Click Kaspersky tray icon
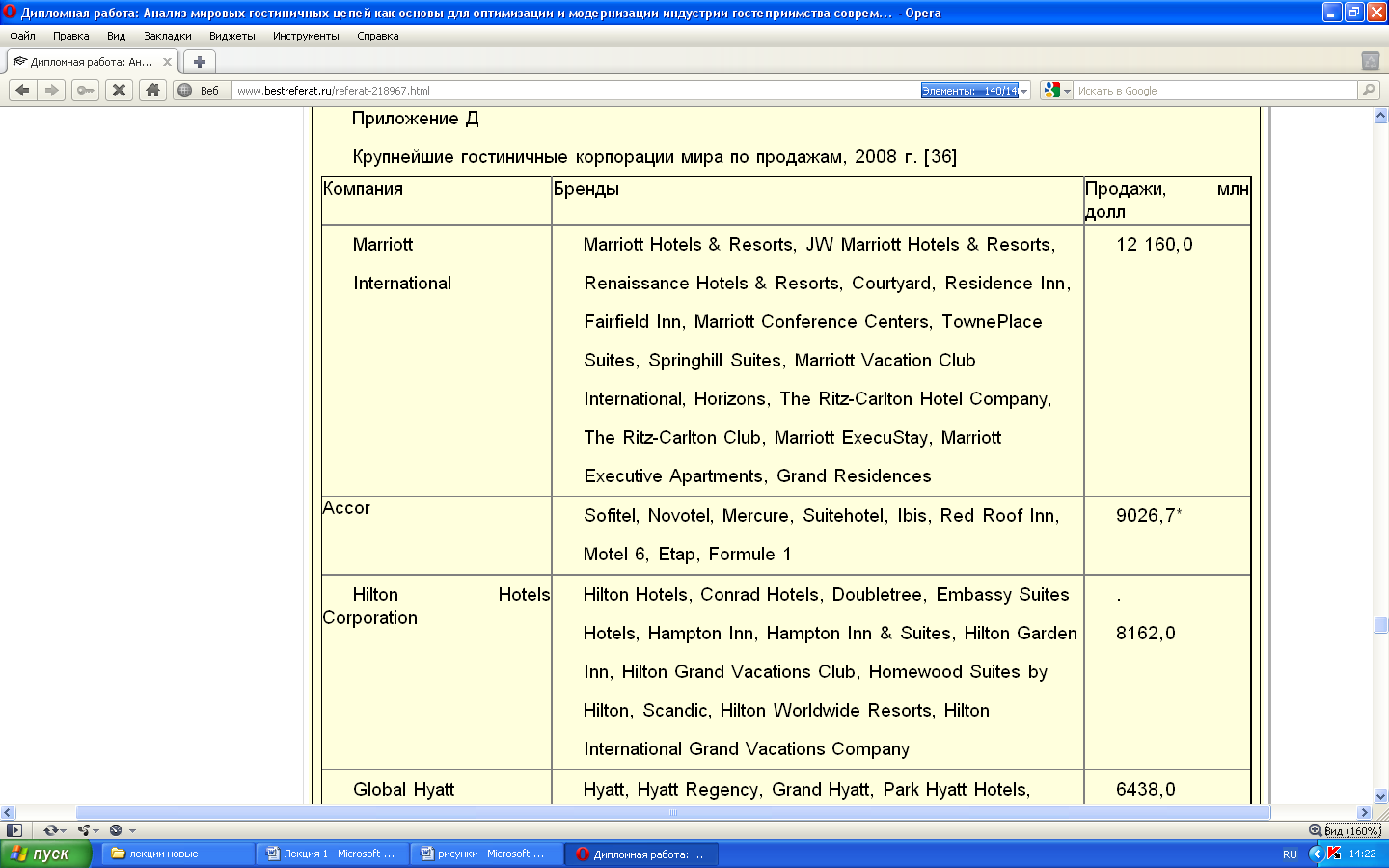1389x868 pixels. (1334, 854)
